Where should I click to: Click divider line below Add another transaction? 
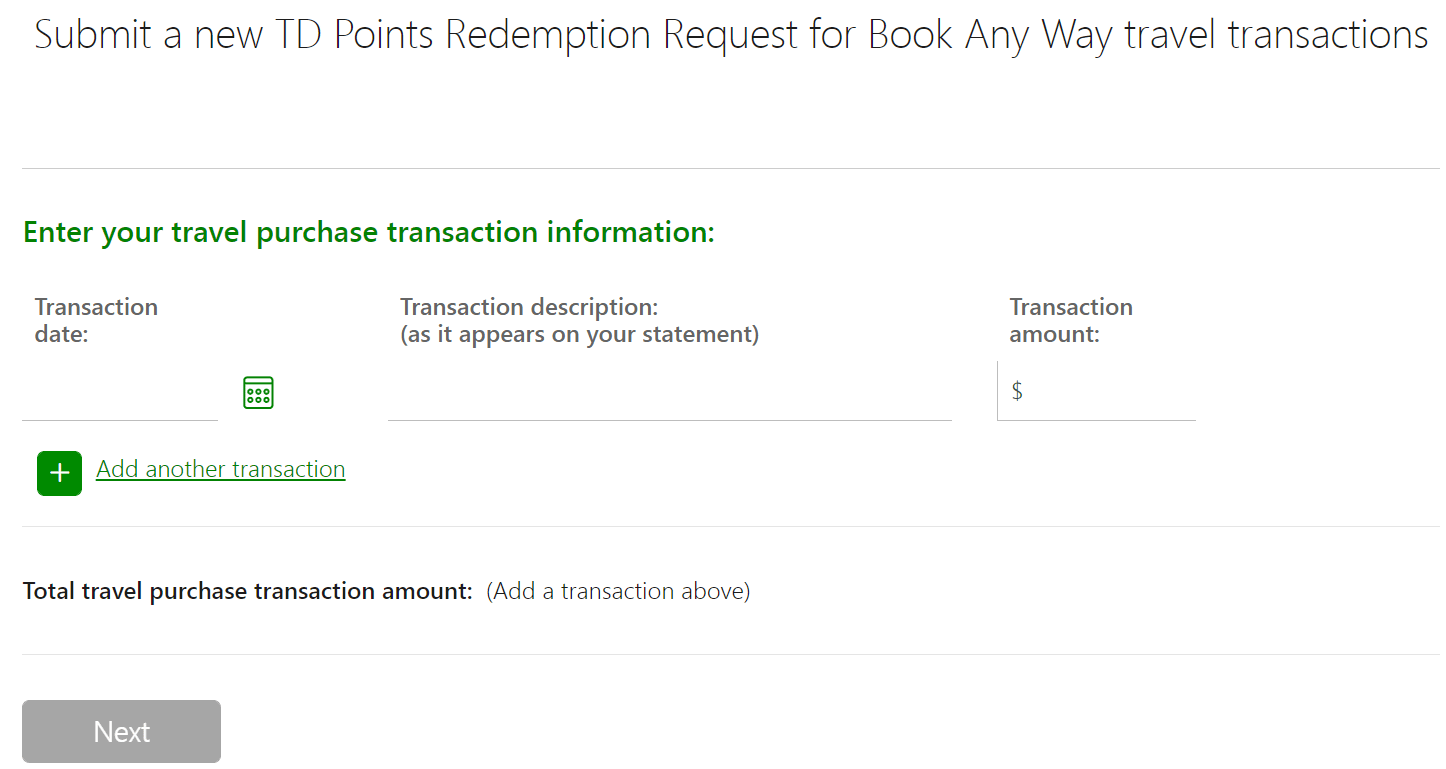pos(730,526)
